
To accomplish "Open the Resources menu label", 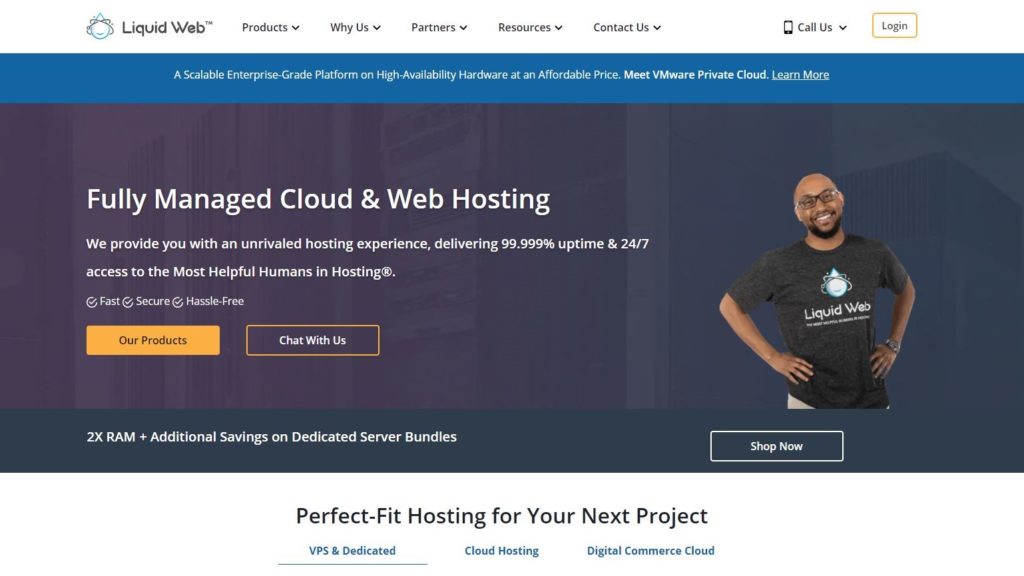I will click(524, 27).
